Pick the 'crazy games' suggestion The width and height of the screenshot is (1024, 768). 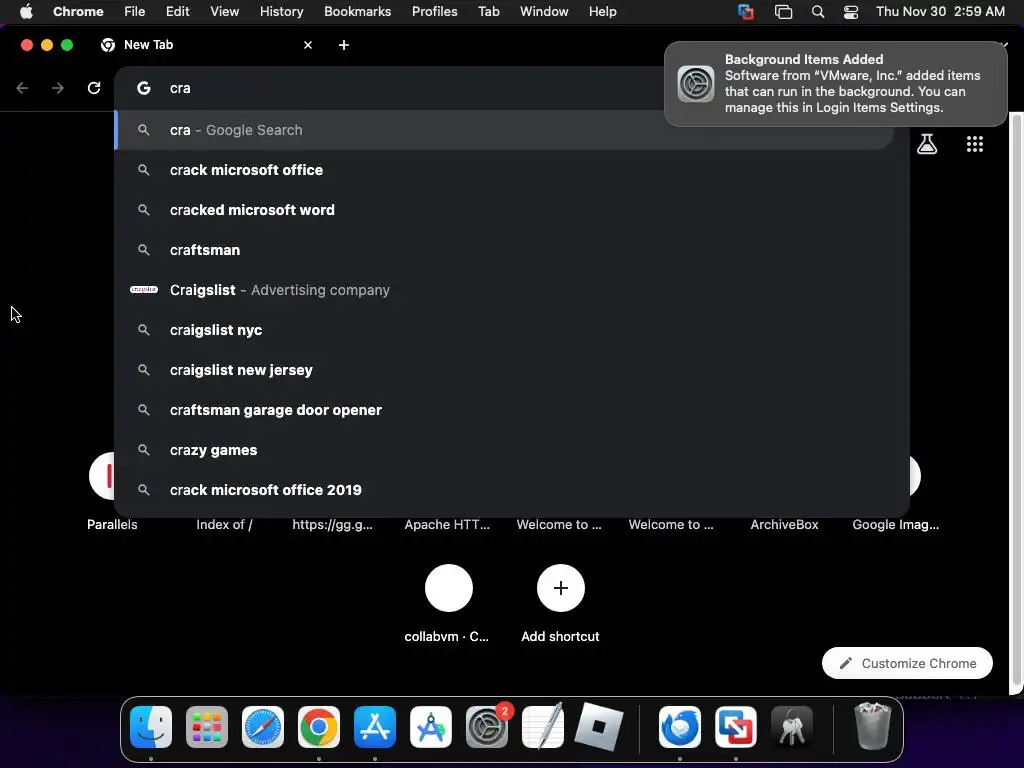click(512, 450)
